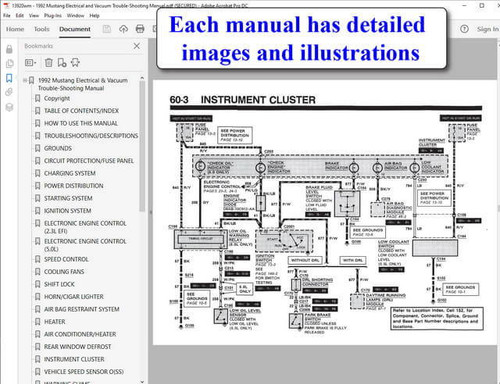Switch to the Home tab
The height and width of the screenshot is (384, 500).
tap(15, 29)
